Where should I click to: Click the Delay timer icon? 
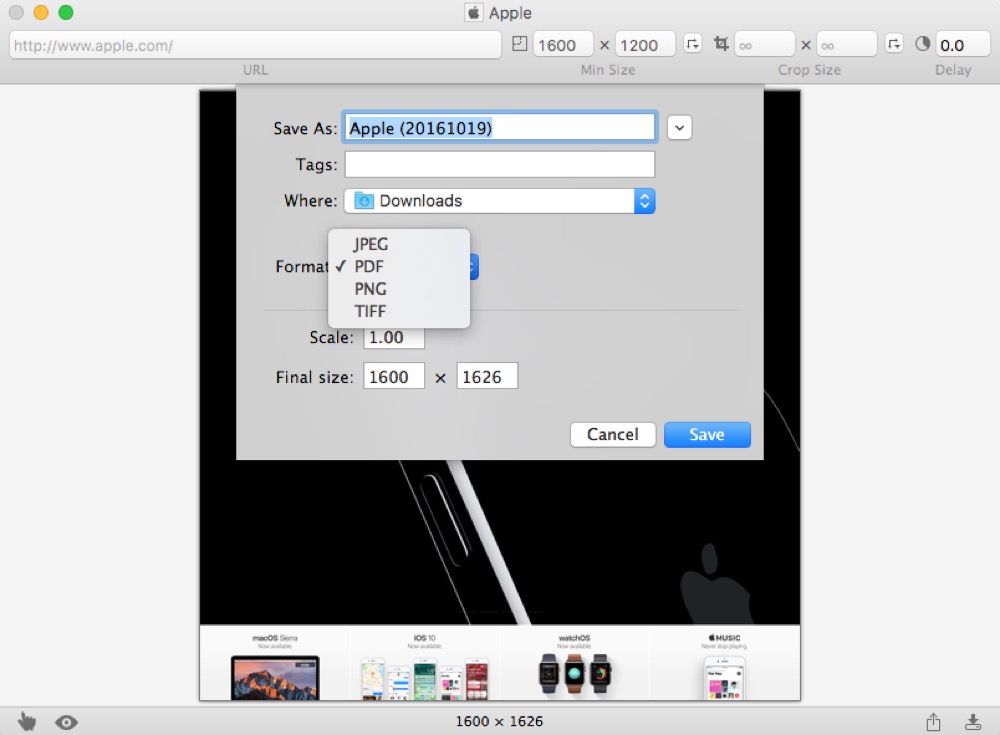[x=922, y=45]
